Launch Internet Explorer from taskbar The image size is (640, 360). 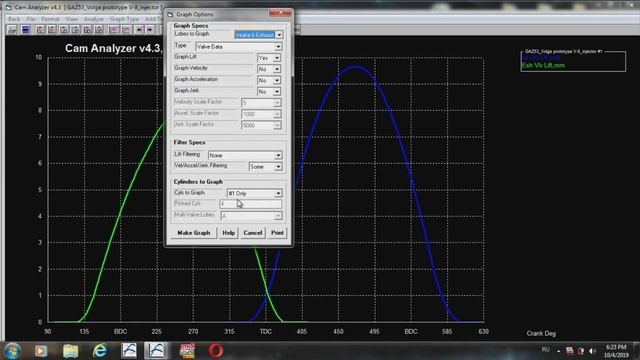pos(100,351)
